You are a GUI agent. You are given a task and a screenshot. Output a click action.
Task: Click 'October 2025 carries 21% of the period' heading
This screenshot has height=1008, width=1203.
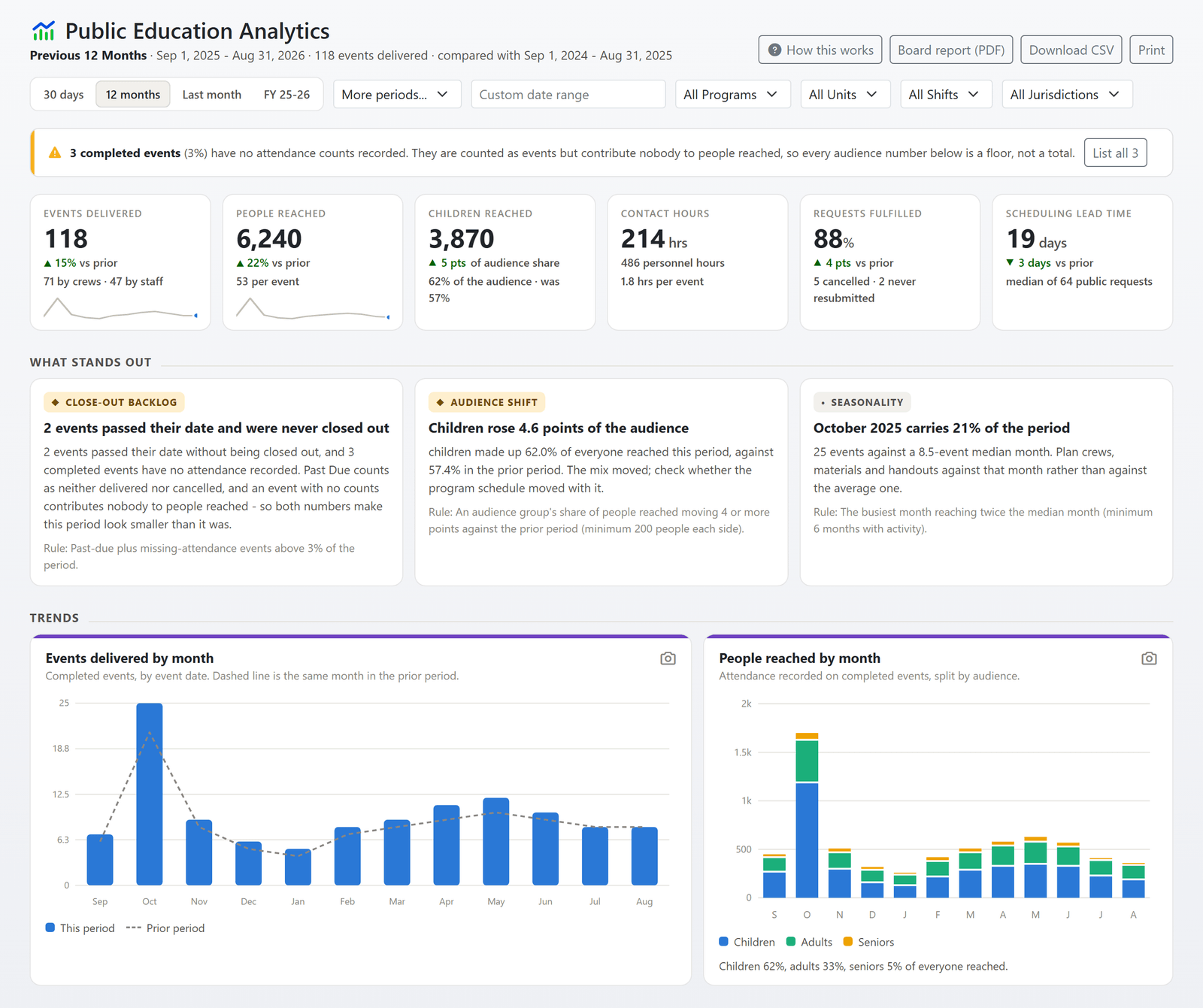point(941,428)
